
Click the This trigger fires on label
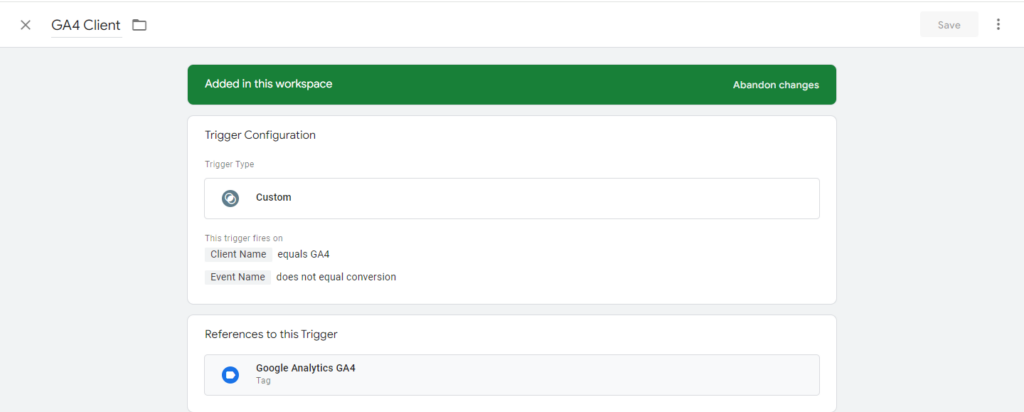pos(244,238)
